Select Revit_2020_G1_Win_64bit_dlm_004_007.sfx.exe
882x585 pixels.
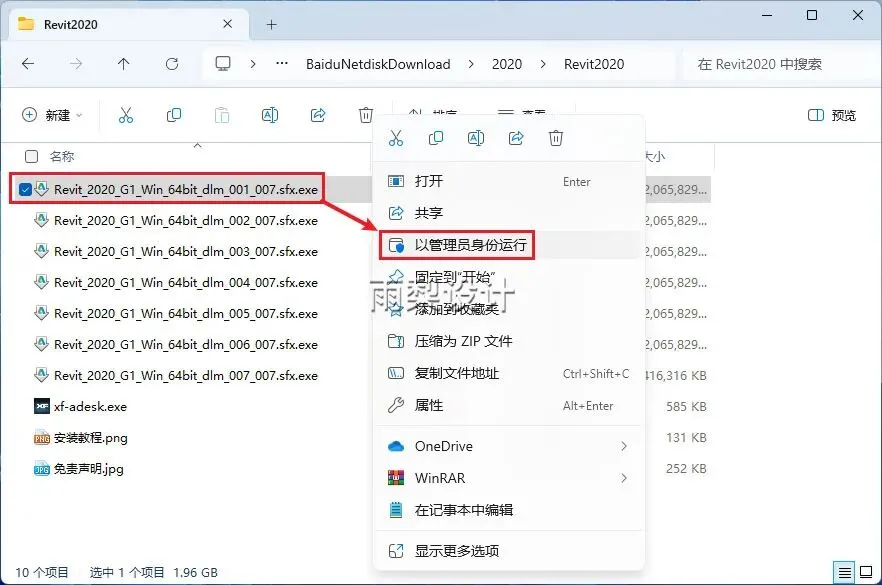[x=186, y=282]
